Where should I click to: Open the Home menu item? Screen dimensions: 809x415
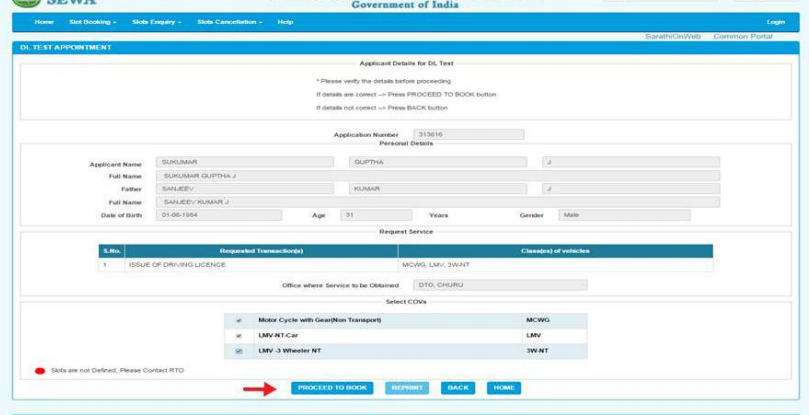pyautogui.click(x=44, y=22)
